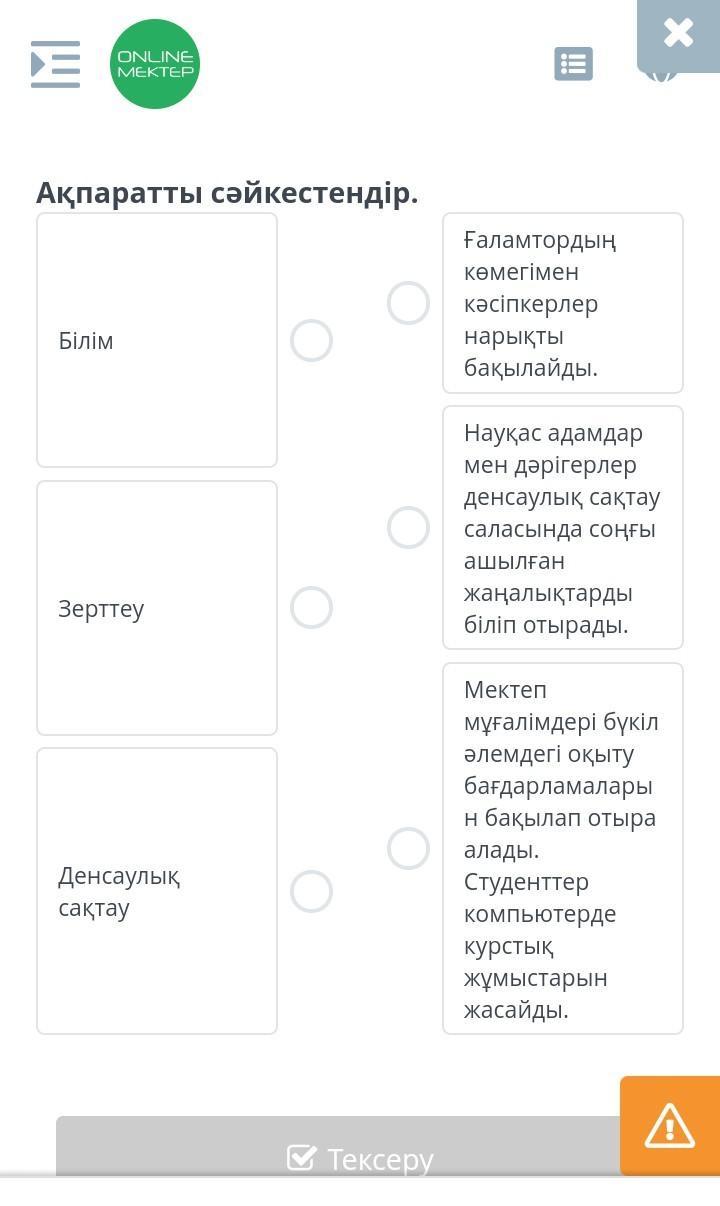Close the lesson with the X button
This screenshot has height=1206, width=720.
click(678, 34)
